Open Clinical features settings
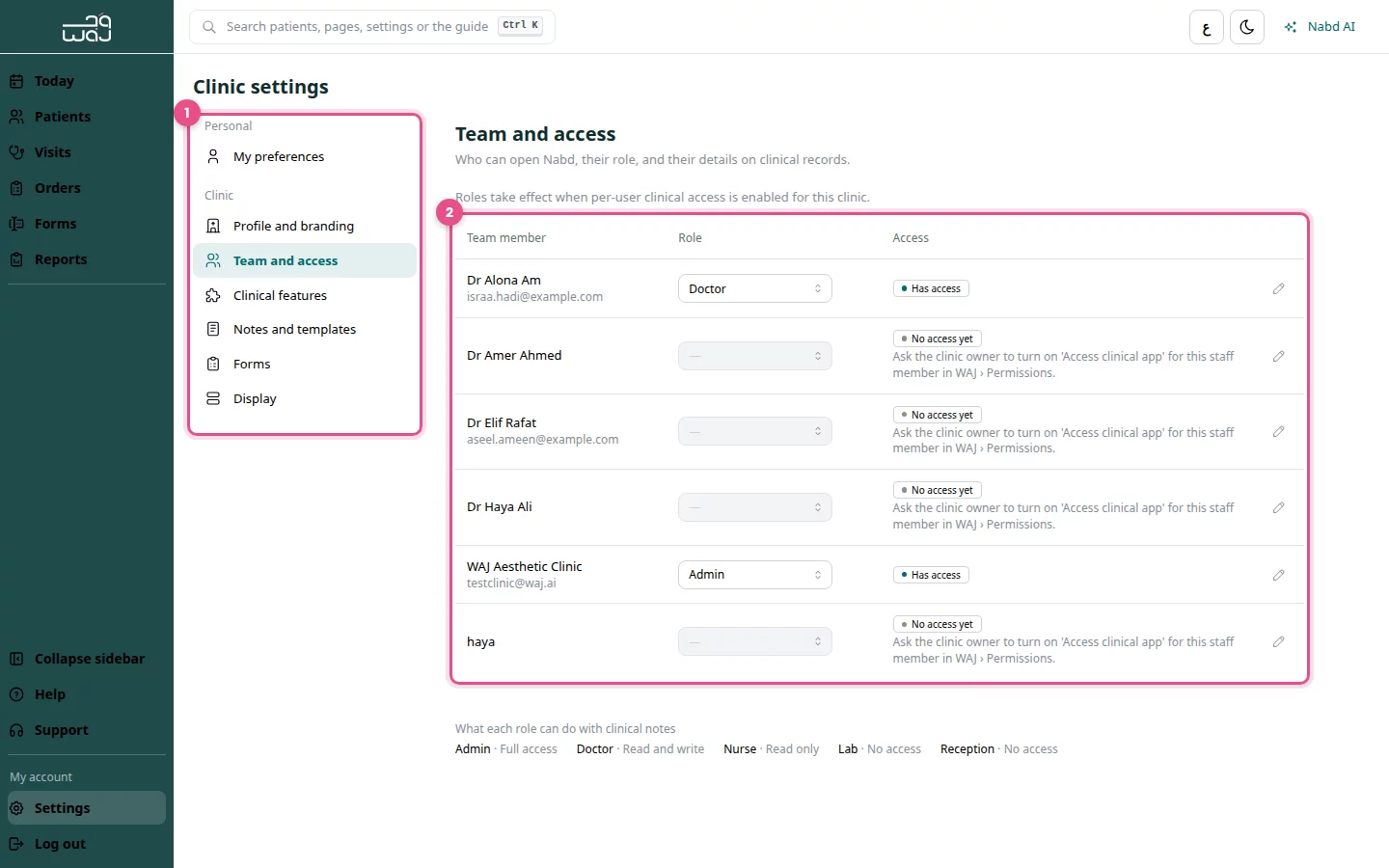 (x=305, y=295)
